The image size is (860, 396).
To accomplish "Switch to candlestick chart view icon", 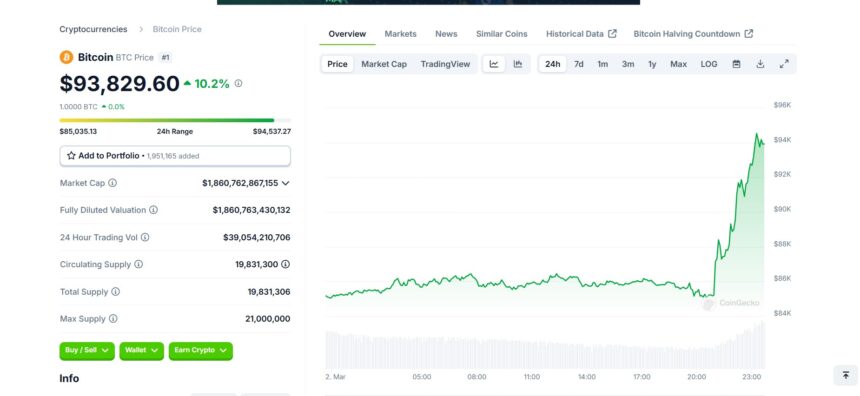I will [x=518, y=64].
